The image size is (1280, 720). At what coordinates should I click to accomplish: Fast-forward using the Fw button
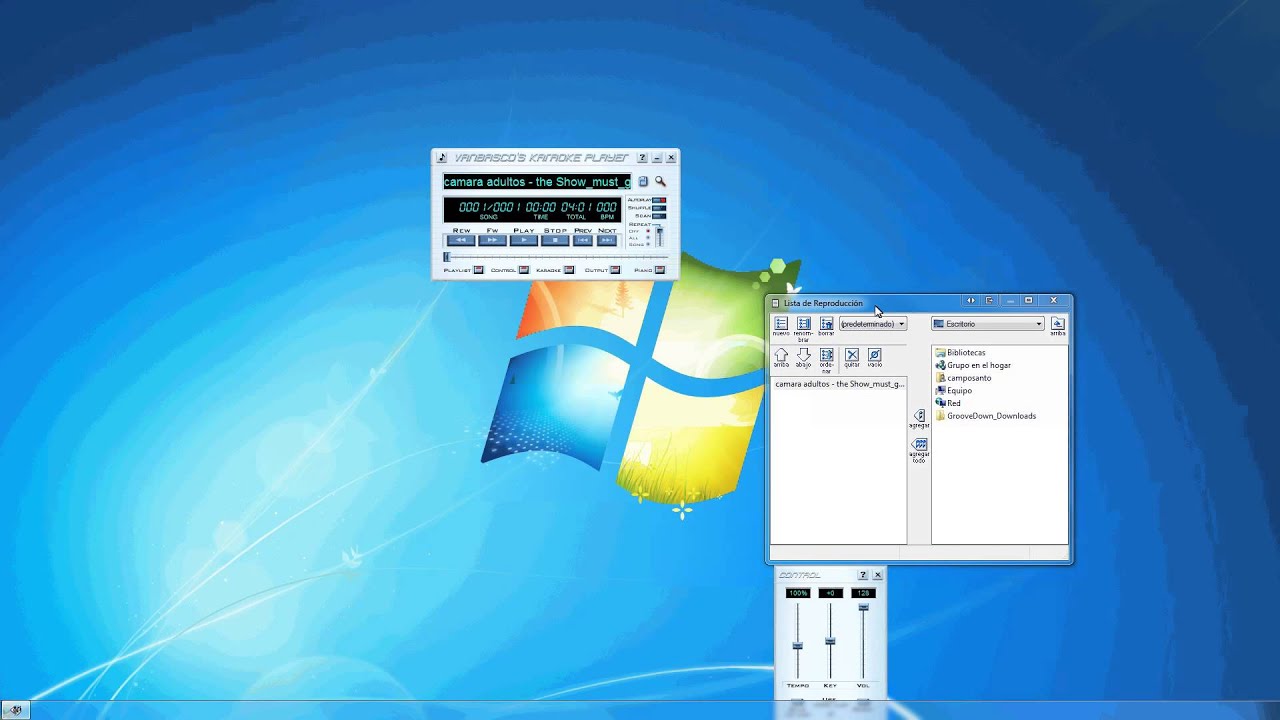492,240
